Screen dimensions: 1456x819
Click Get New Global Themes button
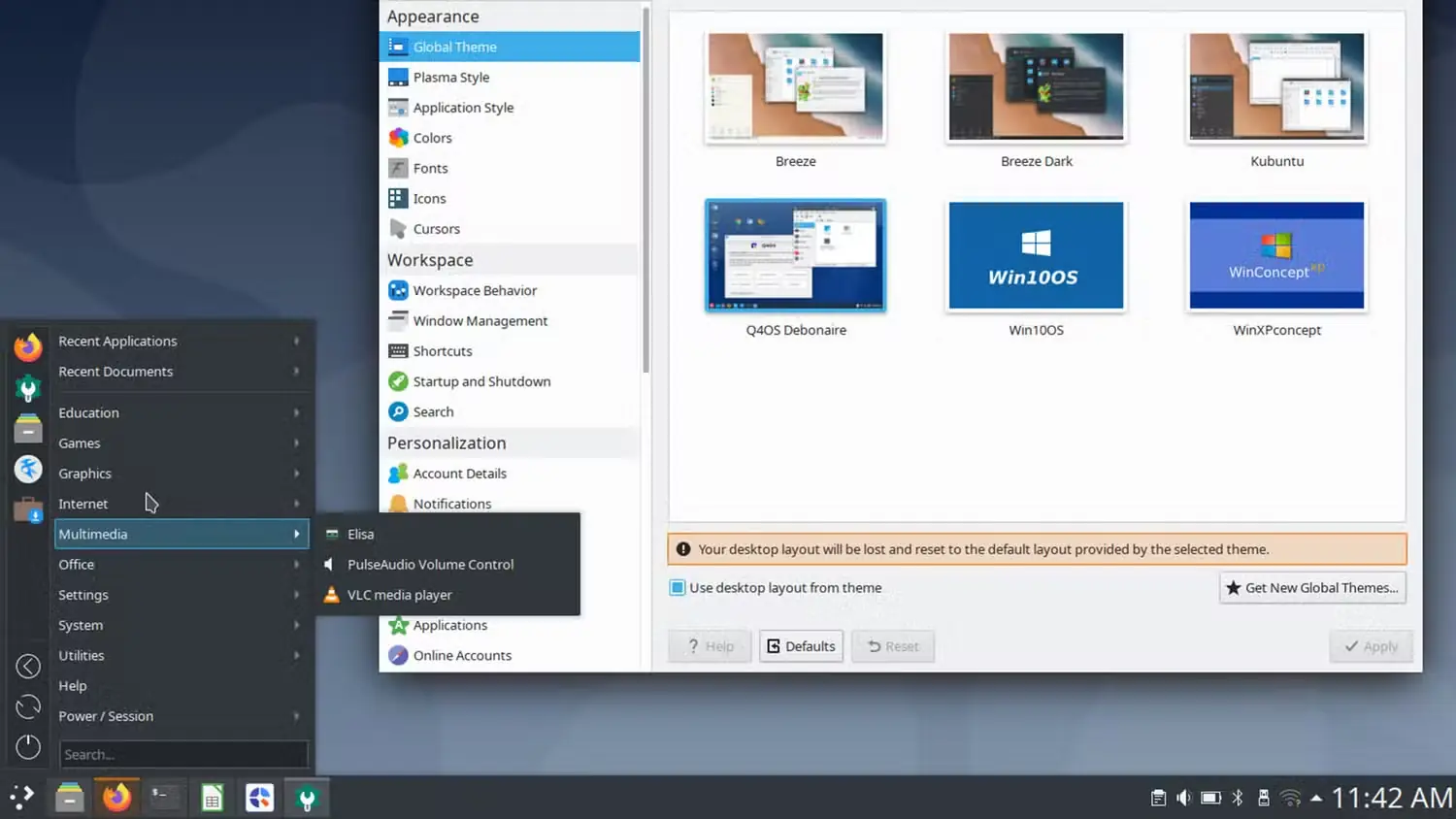pyautogui.click(x=1312, y=587)
